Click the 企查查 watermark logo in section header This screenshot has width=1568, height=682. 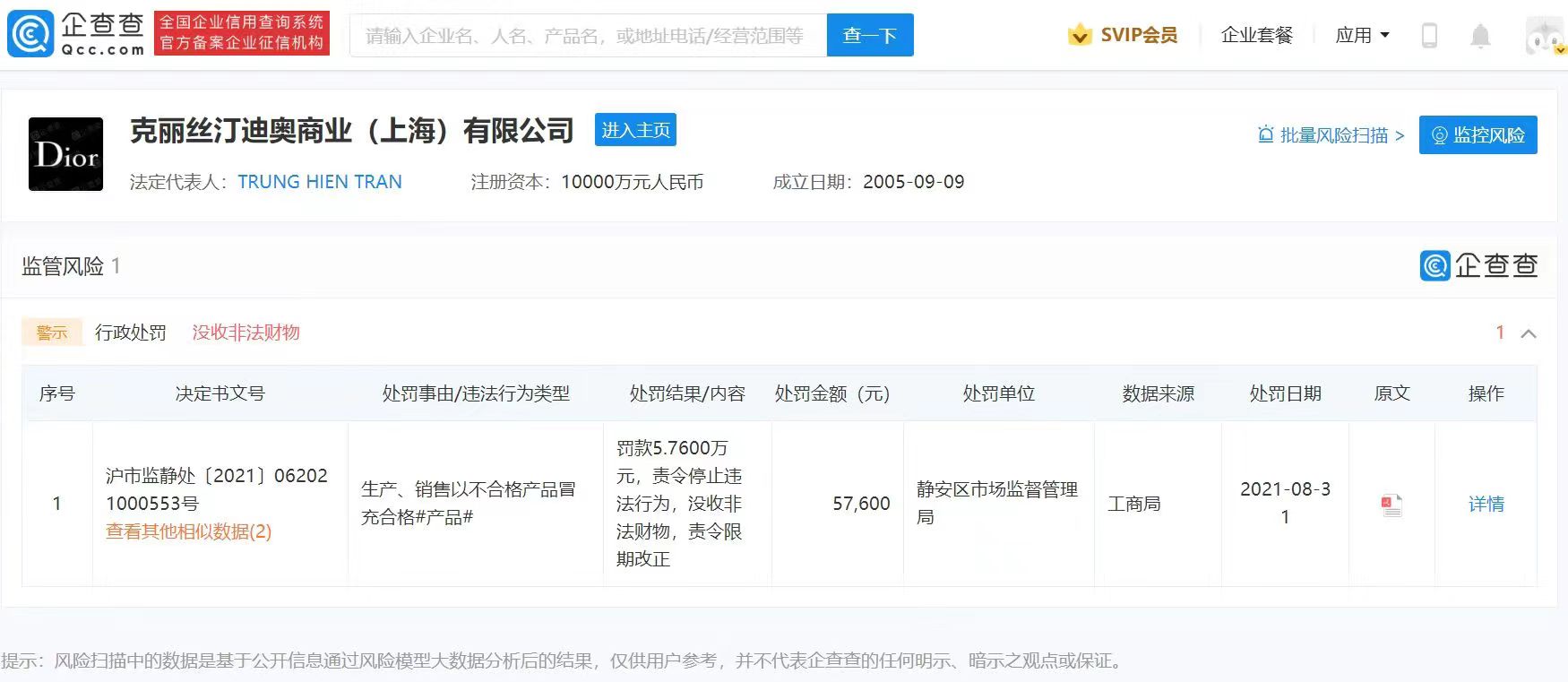click(1479, 265)
